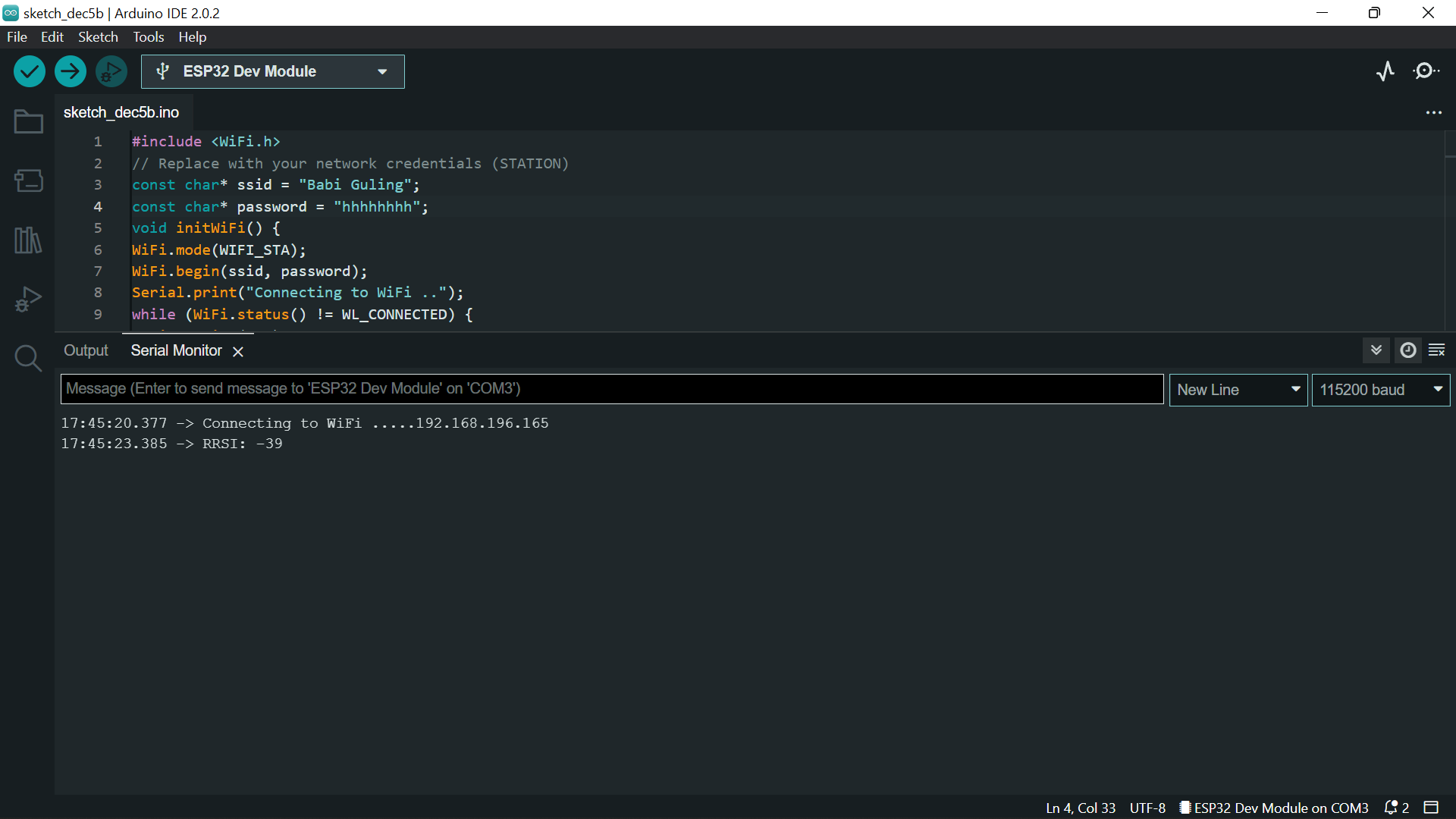Click the serial message input field
Image resolution: width=1456 pixels, height=819 pixels.
pyautogui.click(x=611, y=389)
